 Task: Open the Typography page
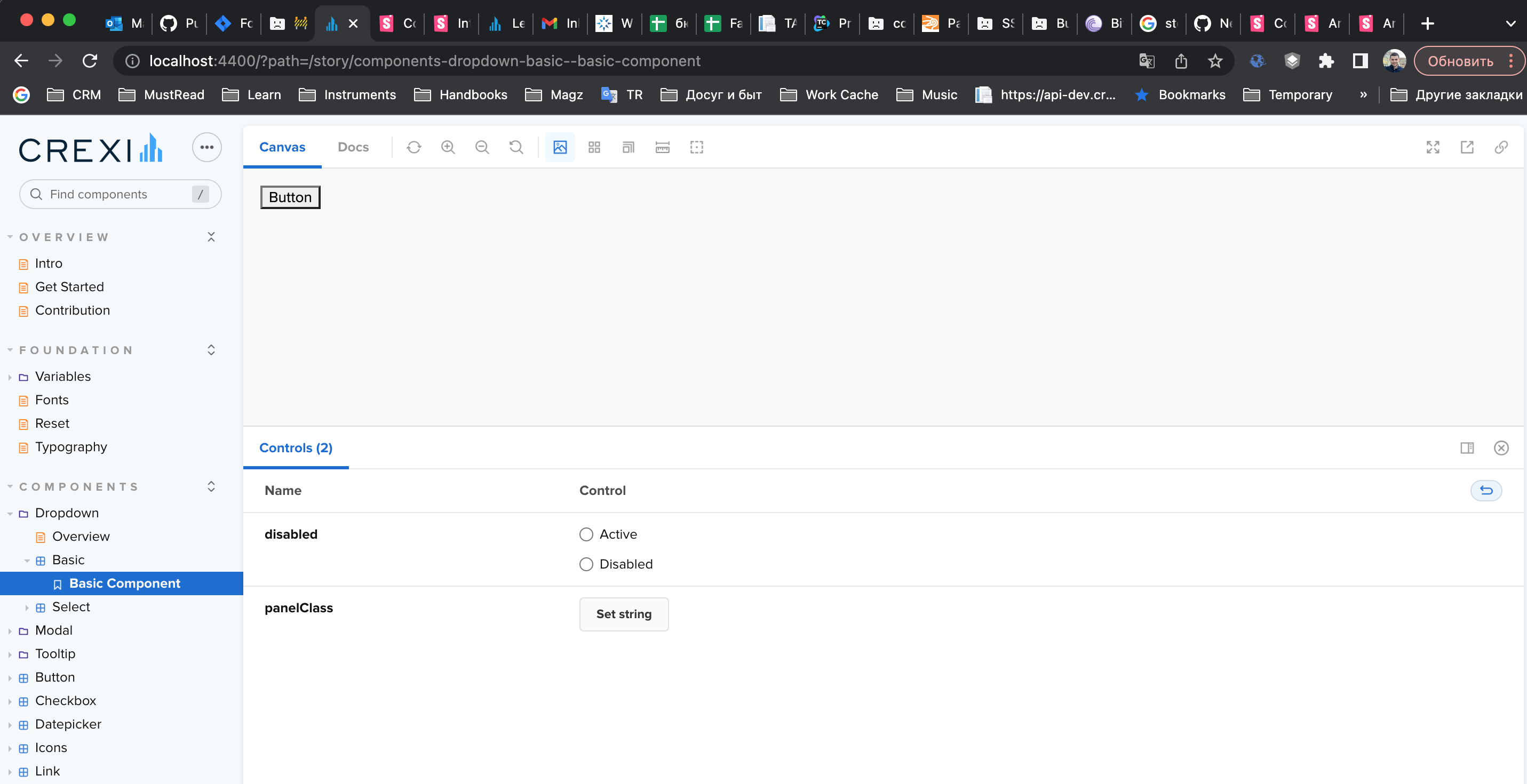(71, 447)
